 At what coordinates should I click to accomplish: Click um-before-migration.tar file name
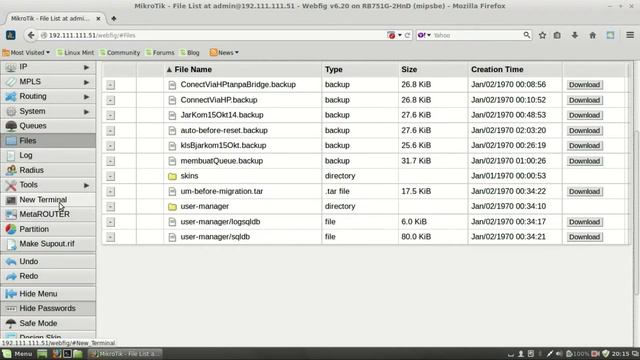point(222,191)
